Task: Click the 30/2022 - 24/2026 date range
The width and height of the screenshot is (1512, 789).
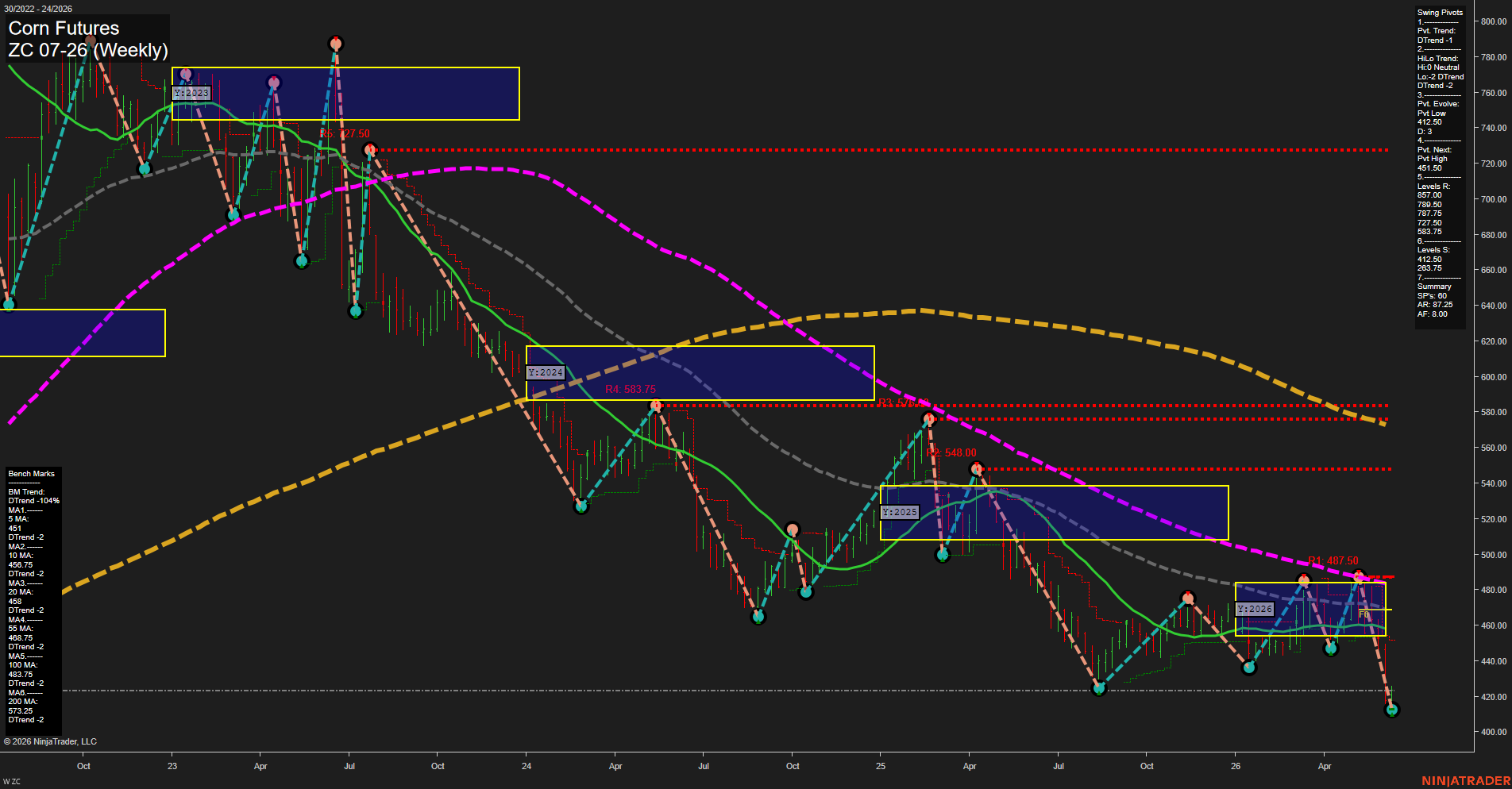Action: (x=38, y=9)
